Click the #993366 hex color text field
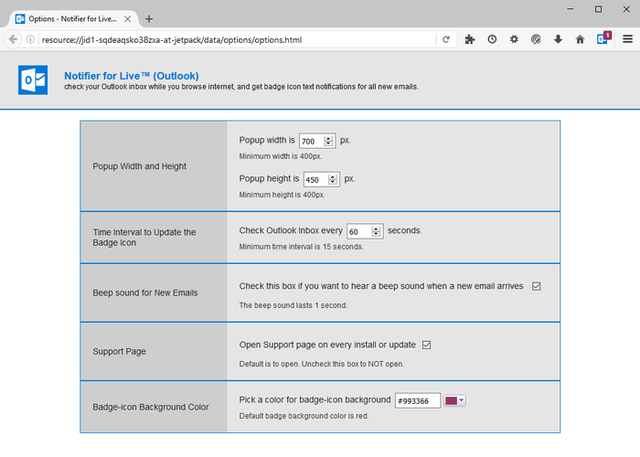The image size is (640, 457). (418, 401)
